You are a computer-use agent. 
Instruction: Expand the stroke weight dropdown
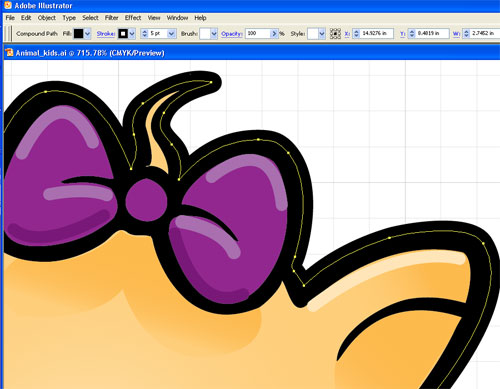pos(172,33)
